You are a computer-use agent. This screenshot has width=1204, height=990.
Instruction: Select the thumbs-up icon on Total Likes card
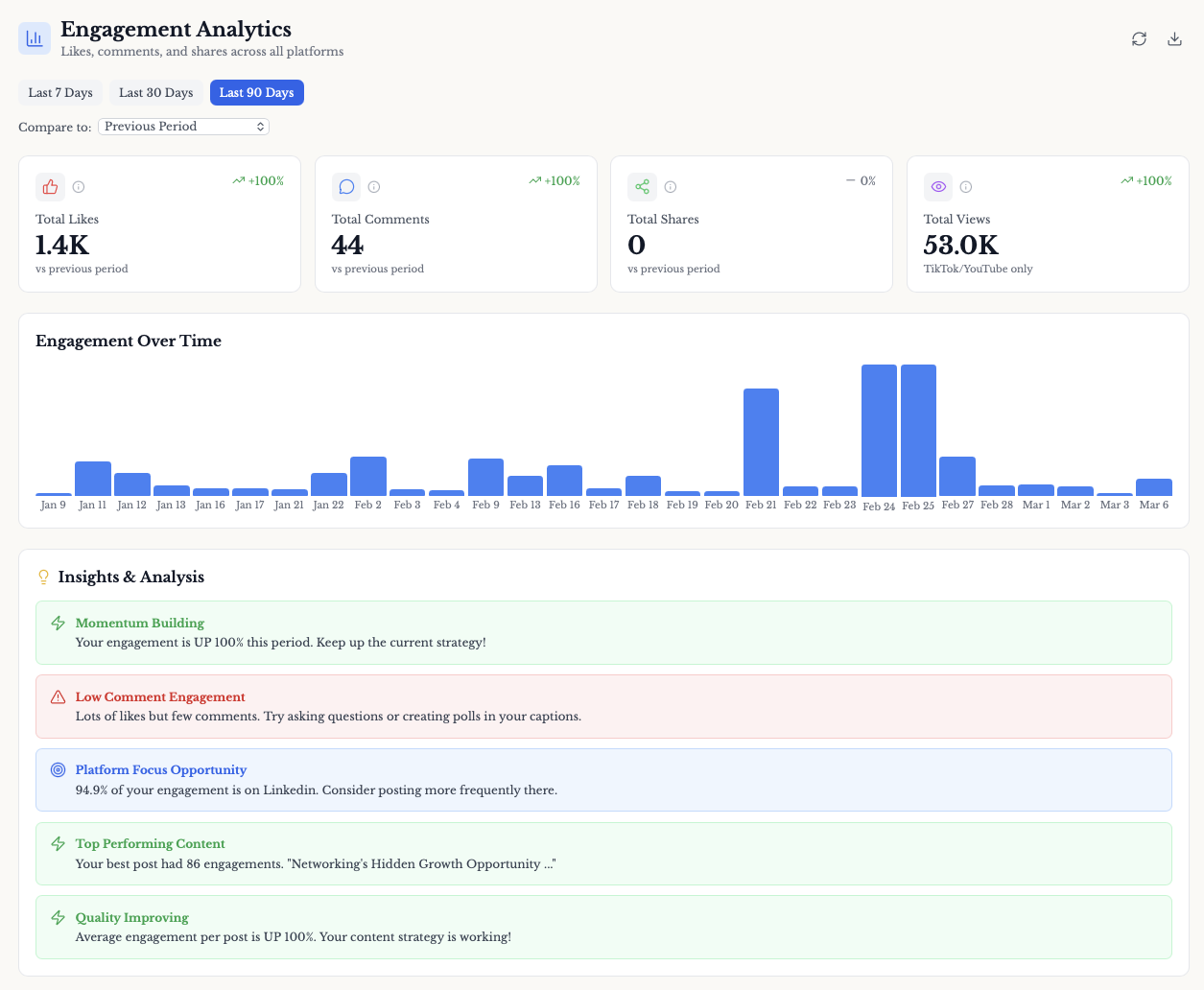click(x=50, y=186)
